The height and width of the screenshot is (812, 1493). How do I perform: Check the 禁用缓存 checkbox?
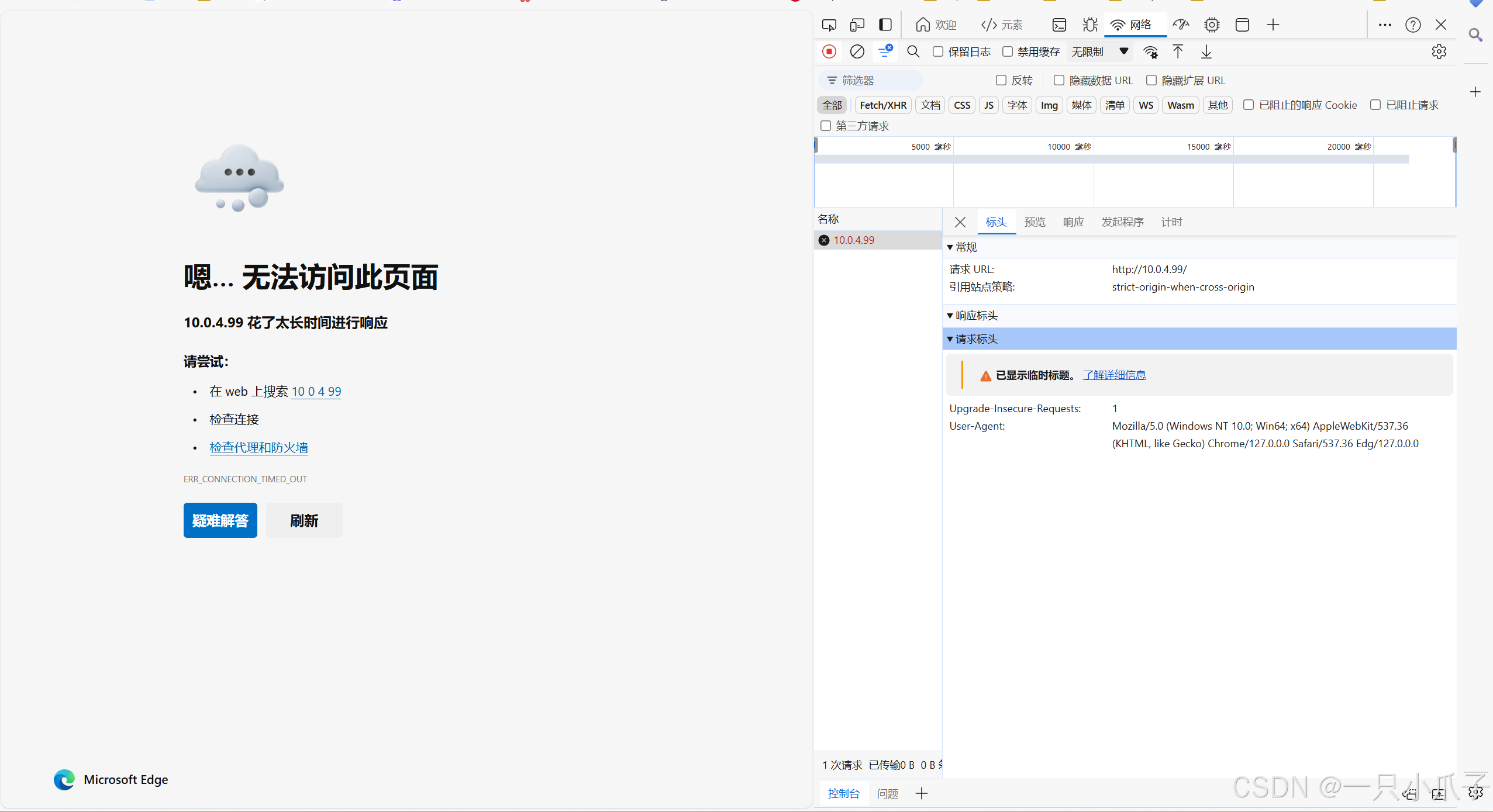1008,51
